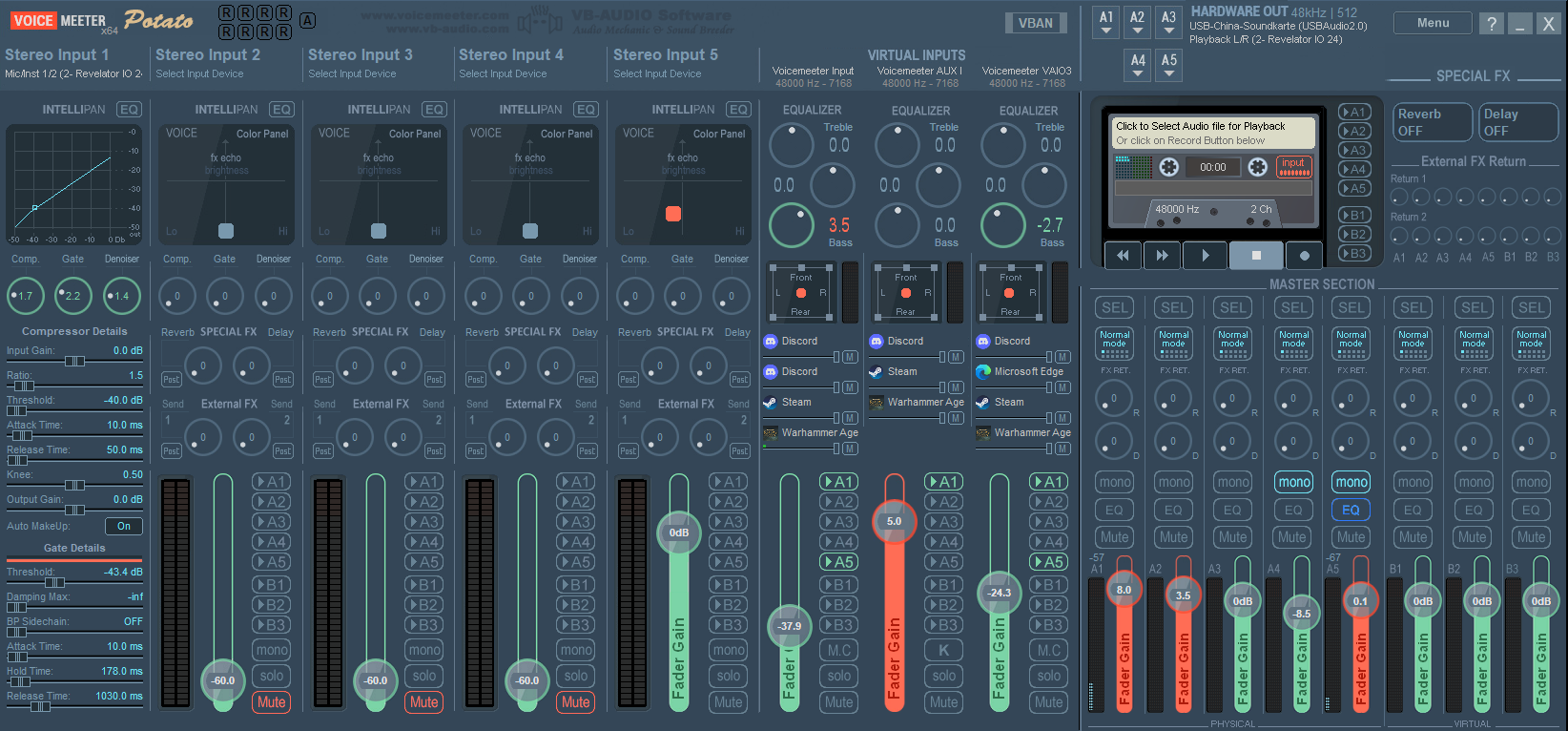Toggle K karaoke button on Voicemeeter AUX
Screen dimensions: 1568x731
coord(944,650)
